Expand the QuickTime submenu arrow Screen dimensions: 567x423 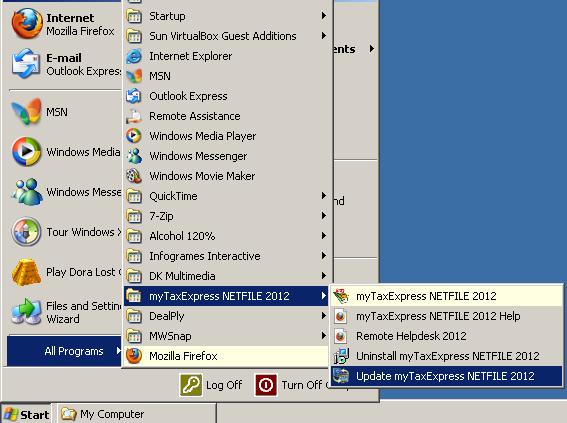324,196
